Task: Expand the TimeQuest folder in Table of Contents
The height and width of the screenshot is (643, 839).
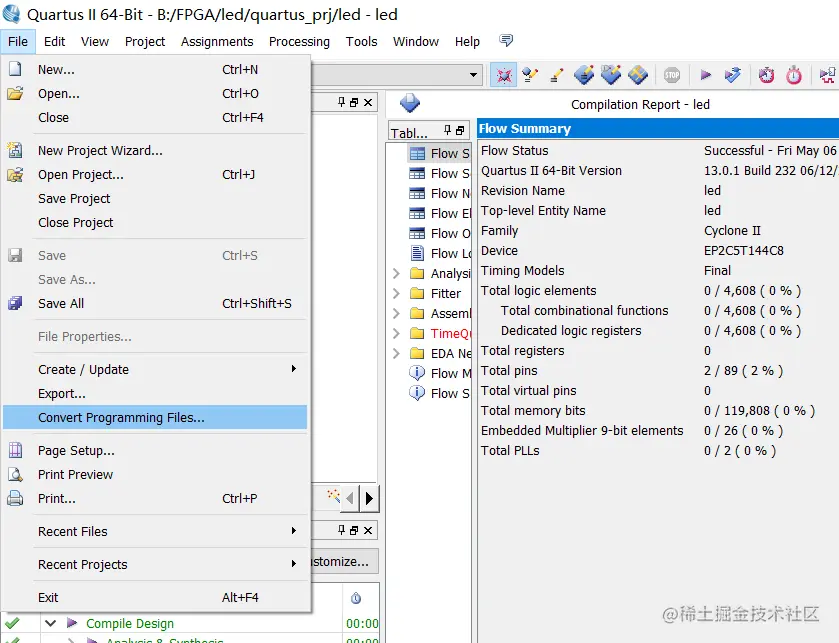Action: coord(396,333)
